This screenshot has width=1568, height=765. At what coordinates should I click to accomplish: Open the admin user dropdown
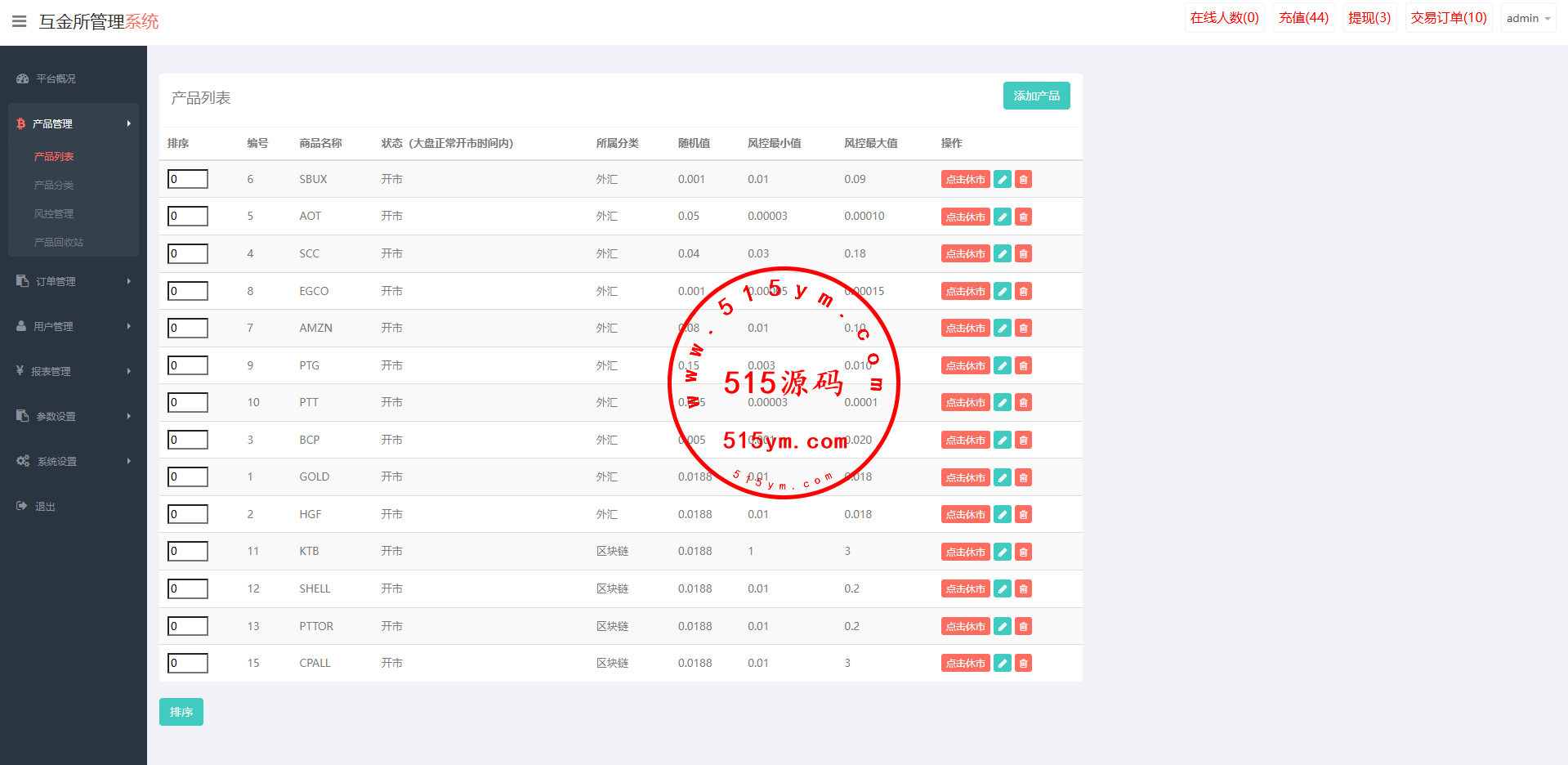[1527, 18]
